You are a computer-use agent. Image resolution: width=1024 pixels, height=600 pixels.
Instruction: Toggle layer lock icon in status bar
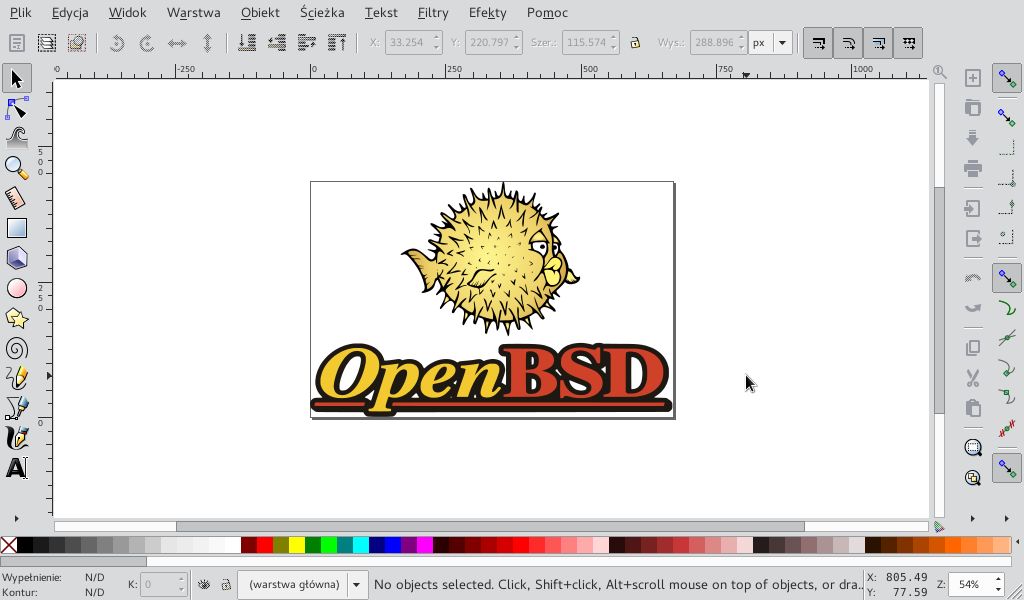[x=225, y=584]
